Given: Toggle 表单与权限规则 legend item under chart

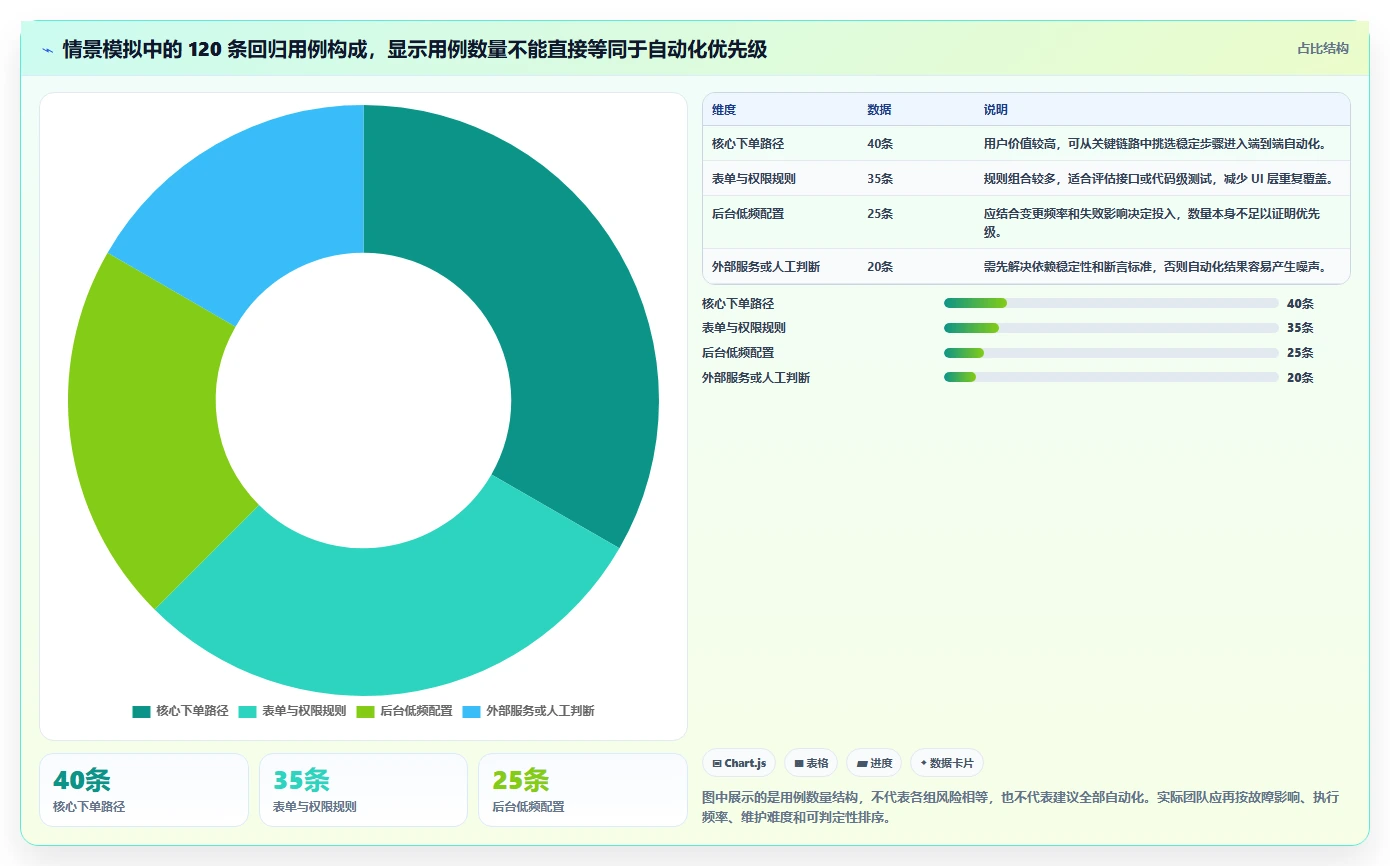Looking at the screenshot, I should [x=293, y=711].
